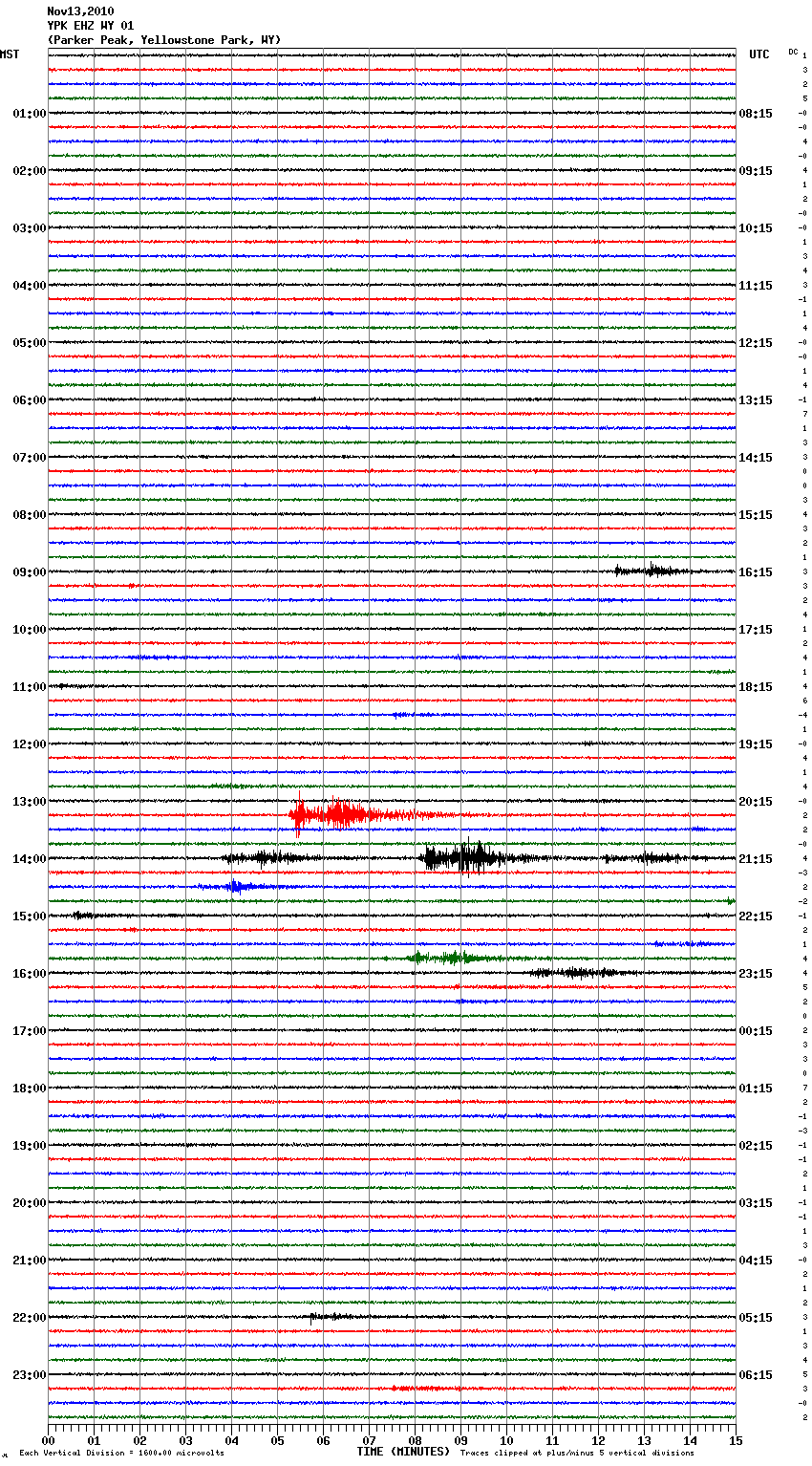812x1466 pixels.
Task: Click the "21:00" MST hour label
Action: pos(30,1261)
